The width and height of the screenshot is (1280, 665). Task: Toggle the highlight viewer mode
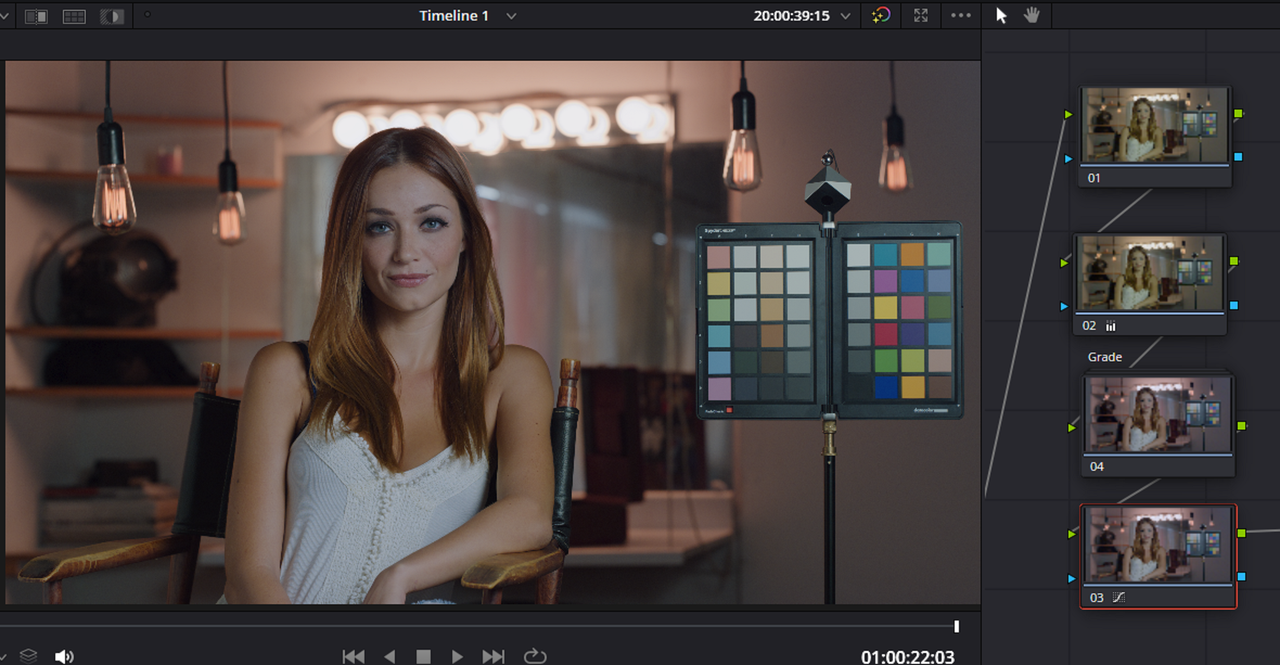click(x=112, y=16)
